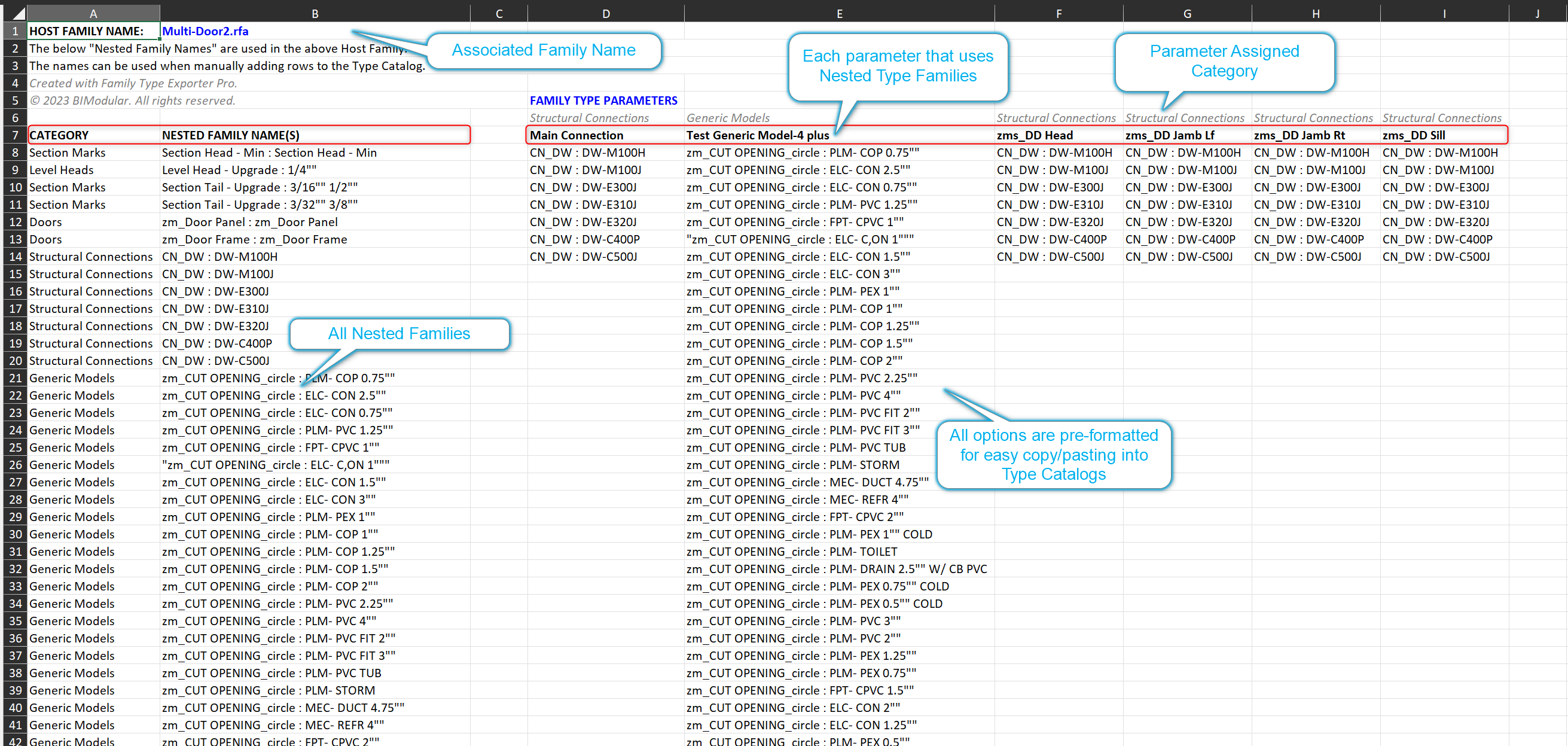Click the HOST FAMILY NAME cell
Screen dimensions: 1568x746
(x=87, y=31)
